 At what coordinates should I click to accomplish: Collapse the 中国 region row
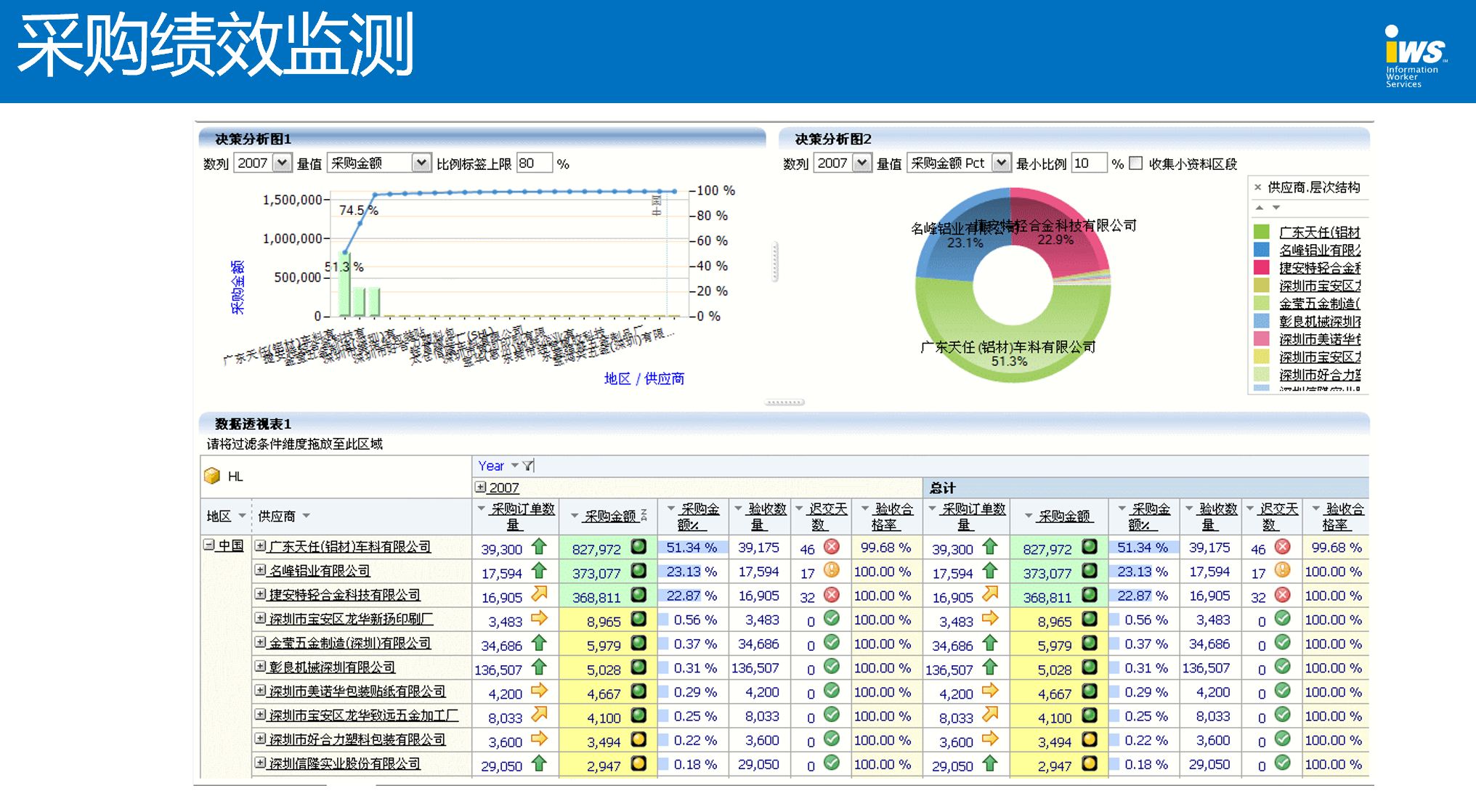[209, 545]
